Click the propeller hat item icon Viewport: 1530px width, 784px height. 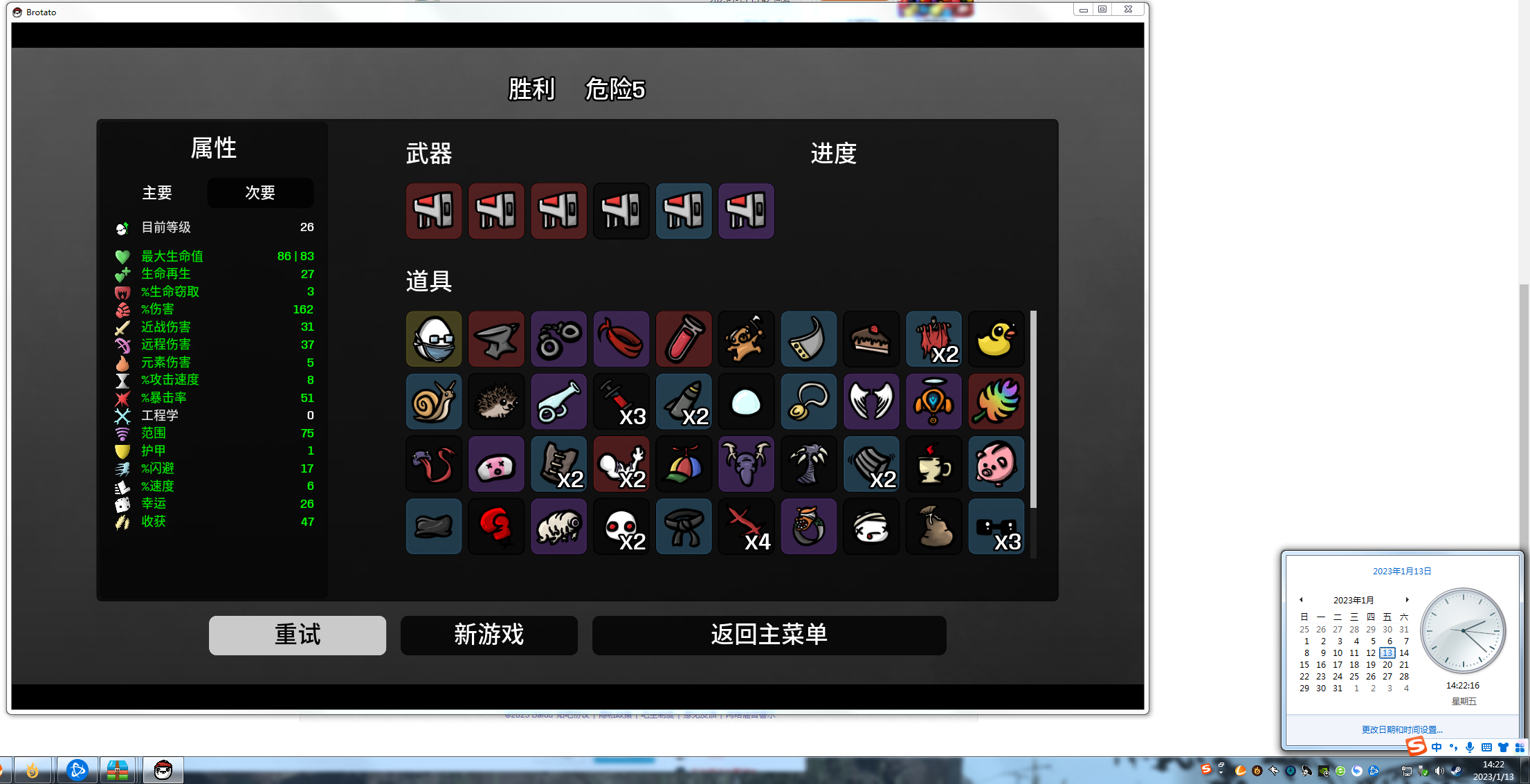pos(684,464)
